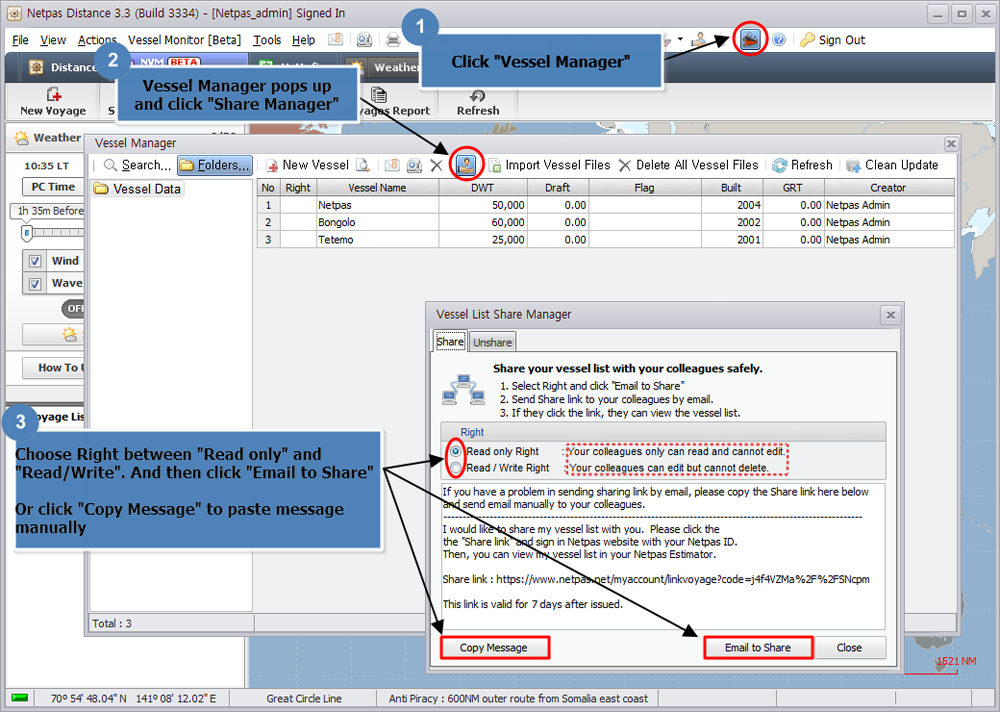Sort by the Vessel Name column header
1000x712 pixels.
(377, 188)
